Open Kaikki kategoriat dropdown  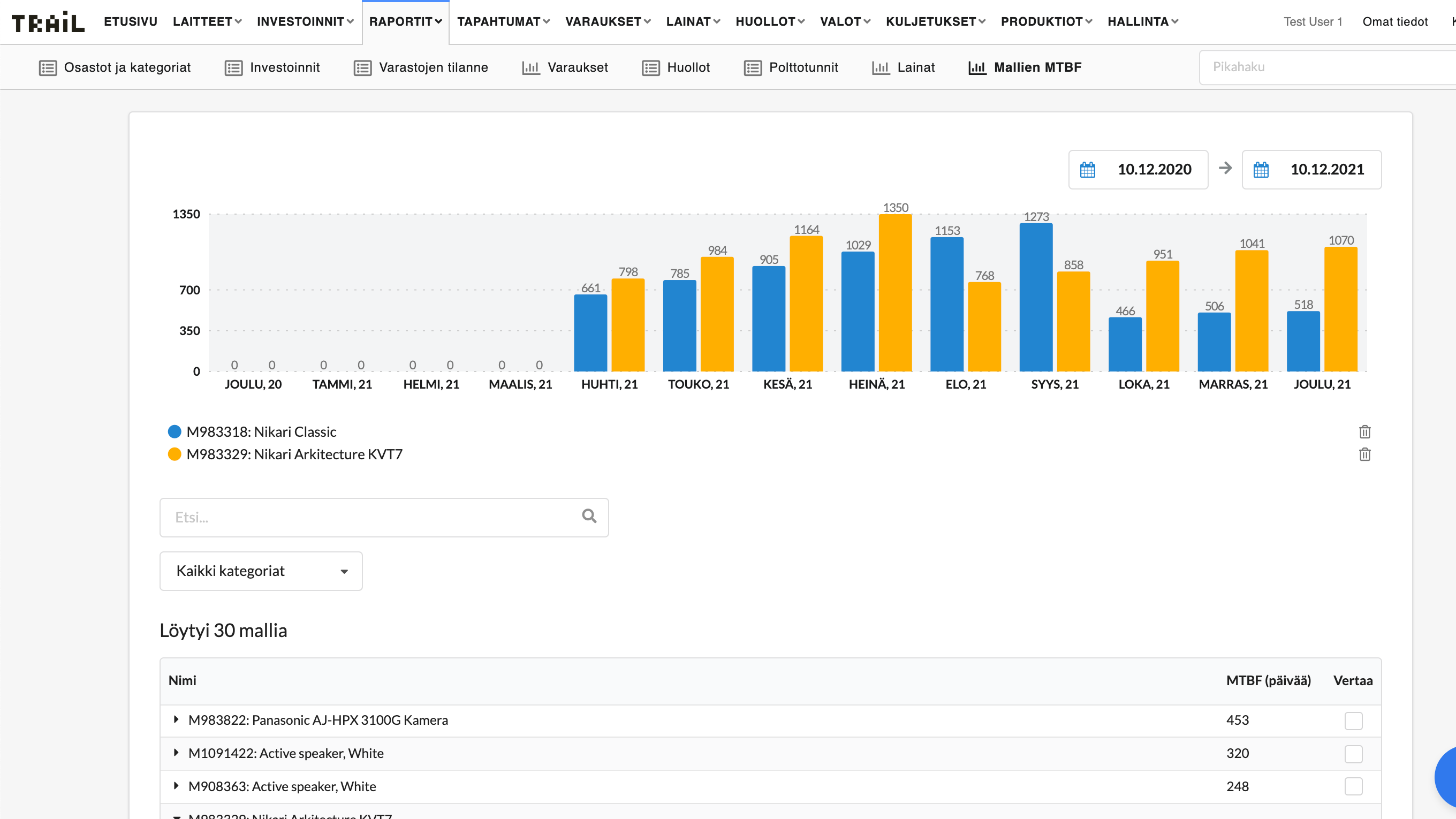pyautogui.click(x=261, y=571)
